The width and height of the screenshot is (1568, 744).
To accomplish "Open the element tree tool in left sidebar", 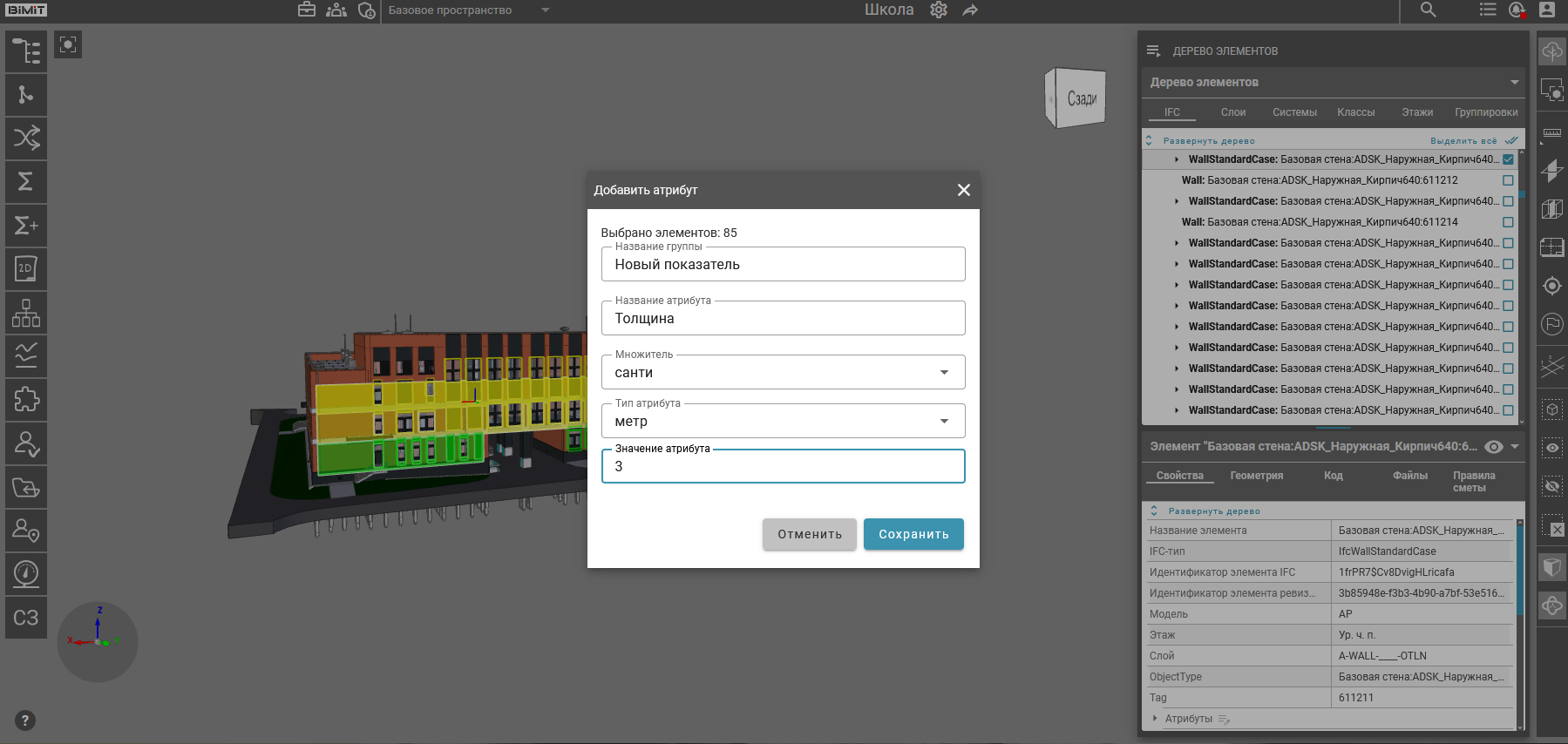I will pos(26,51).
